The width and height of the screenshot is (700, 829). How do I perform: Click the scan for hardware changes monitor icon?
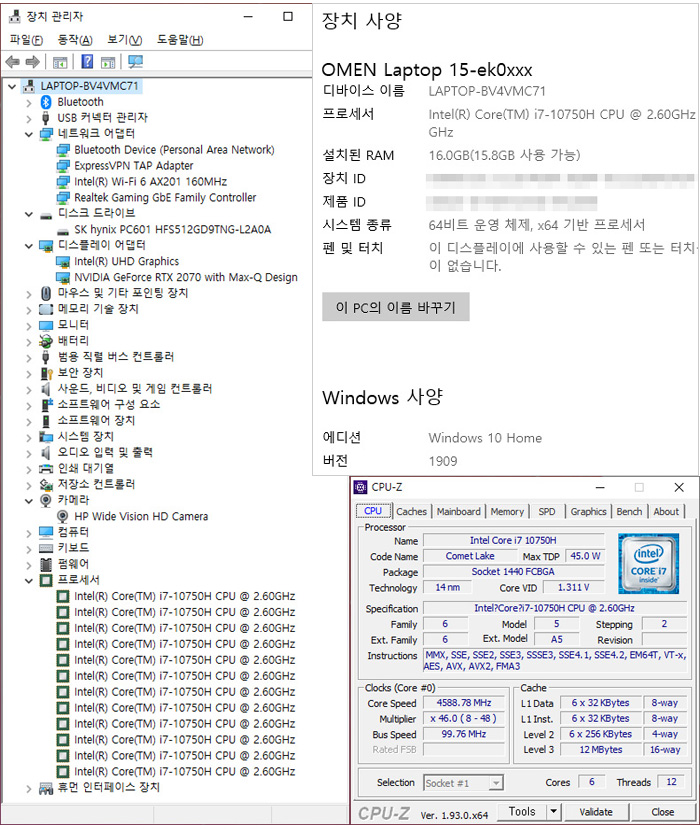pos(135,62)
